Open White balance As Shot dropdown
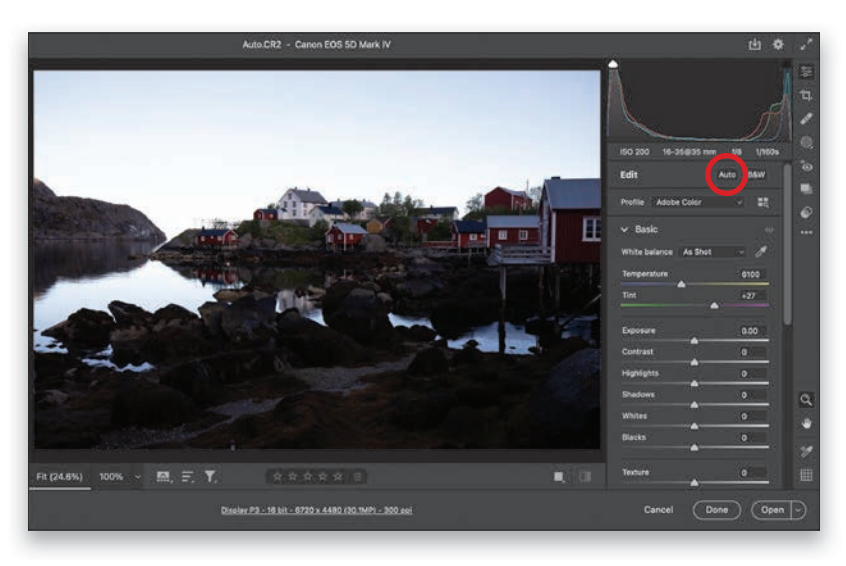The image size is (846, 566). point(713,252)
